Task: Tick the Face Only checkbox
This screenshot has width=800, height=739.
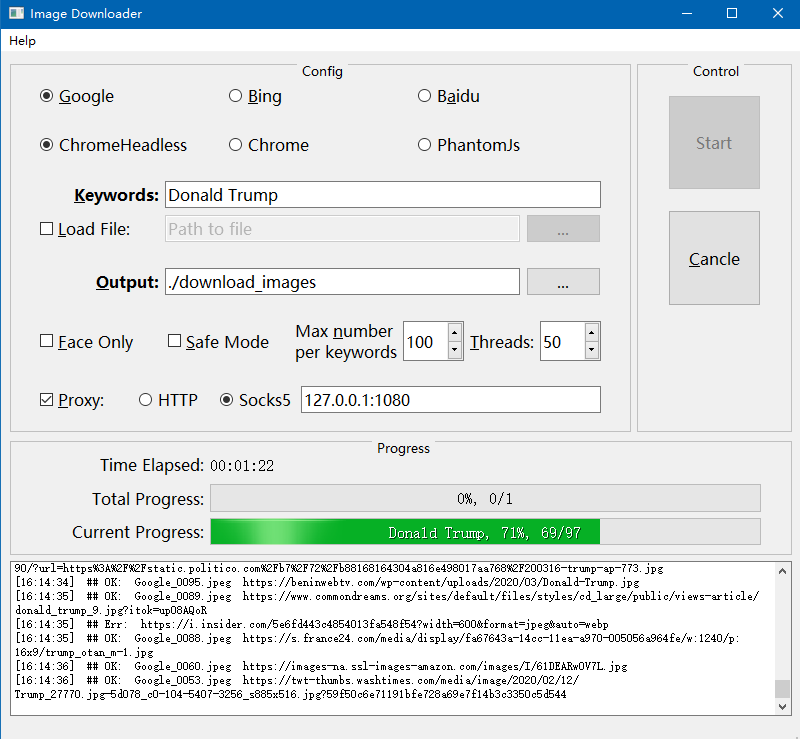Action: pyautogui.click(x=87, y=341)
